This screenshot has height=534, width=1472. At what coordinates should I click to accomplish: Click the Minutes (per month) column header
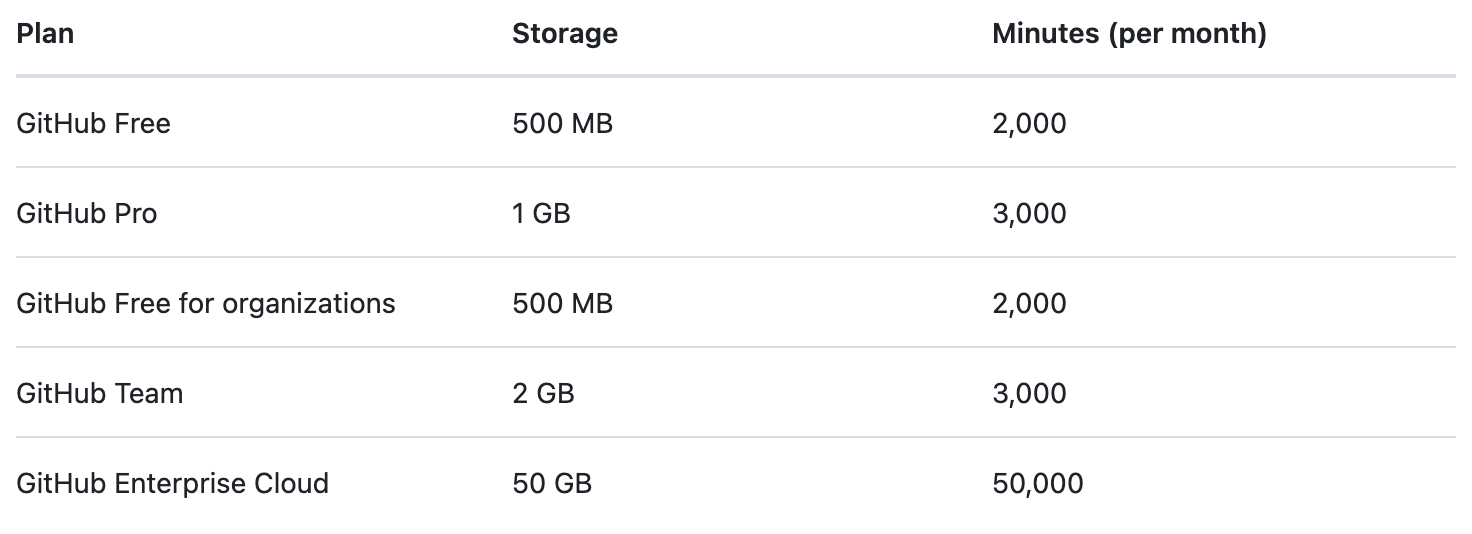(x=1129, y=34)
